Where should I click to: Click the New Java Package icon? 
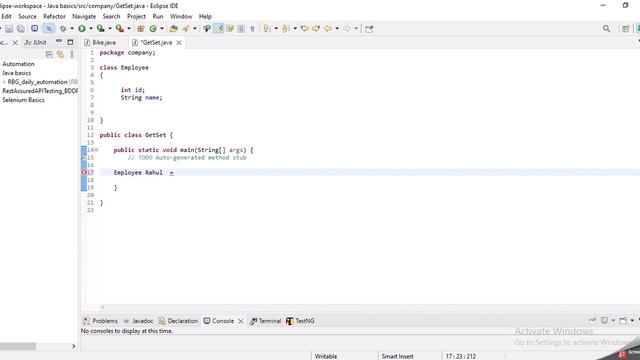[x=141, y=29]
